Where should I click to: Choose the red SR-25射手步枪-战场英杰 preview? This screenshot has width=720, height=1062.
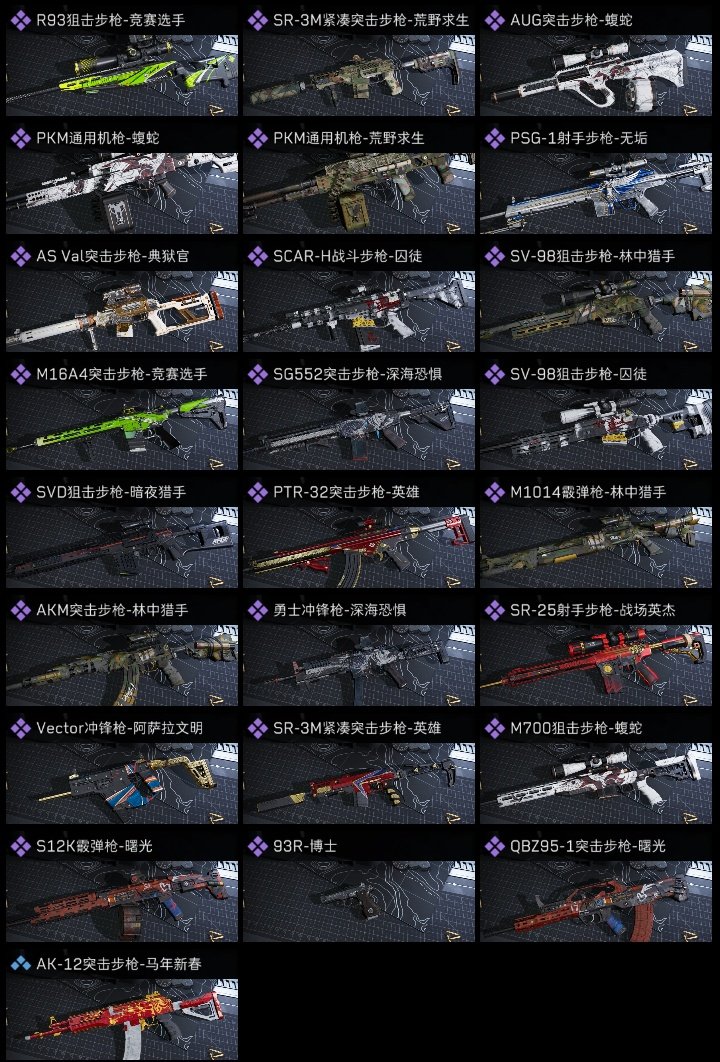(x=596, y=665)
